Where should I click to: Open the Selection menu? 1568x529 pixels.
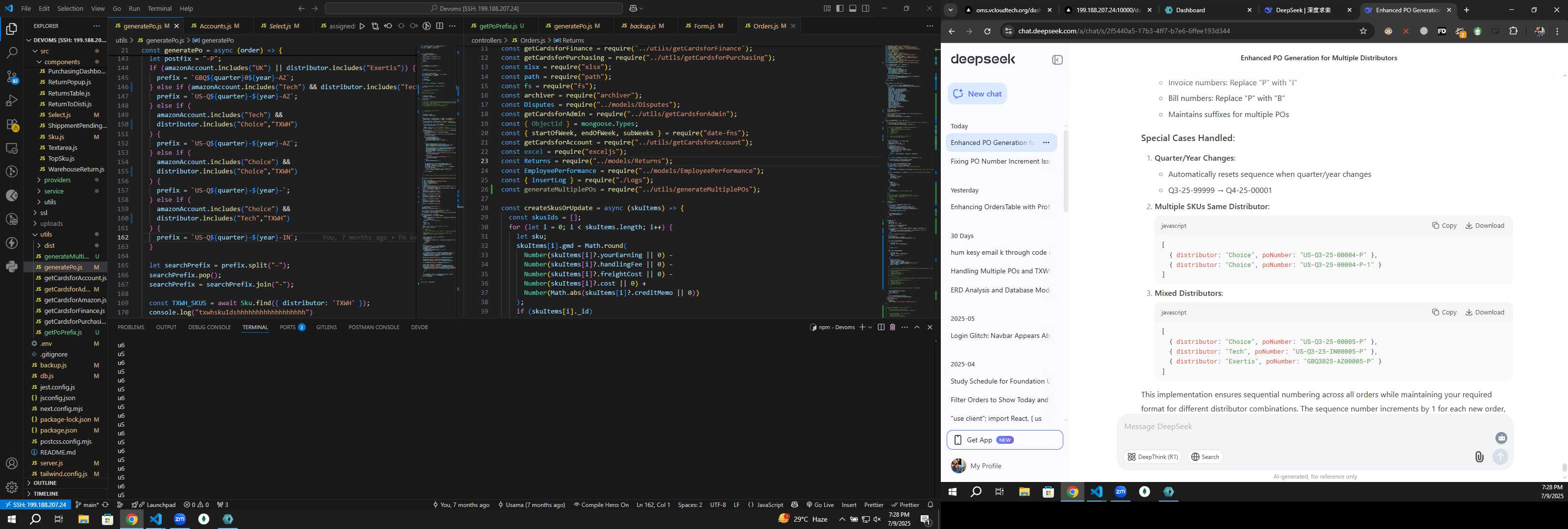point(70,8)
